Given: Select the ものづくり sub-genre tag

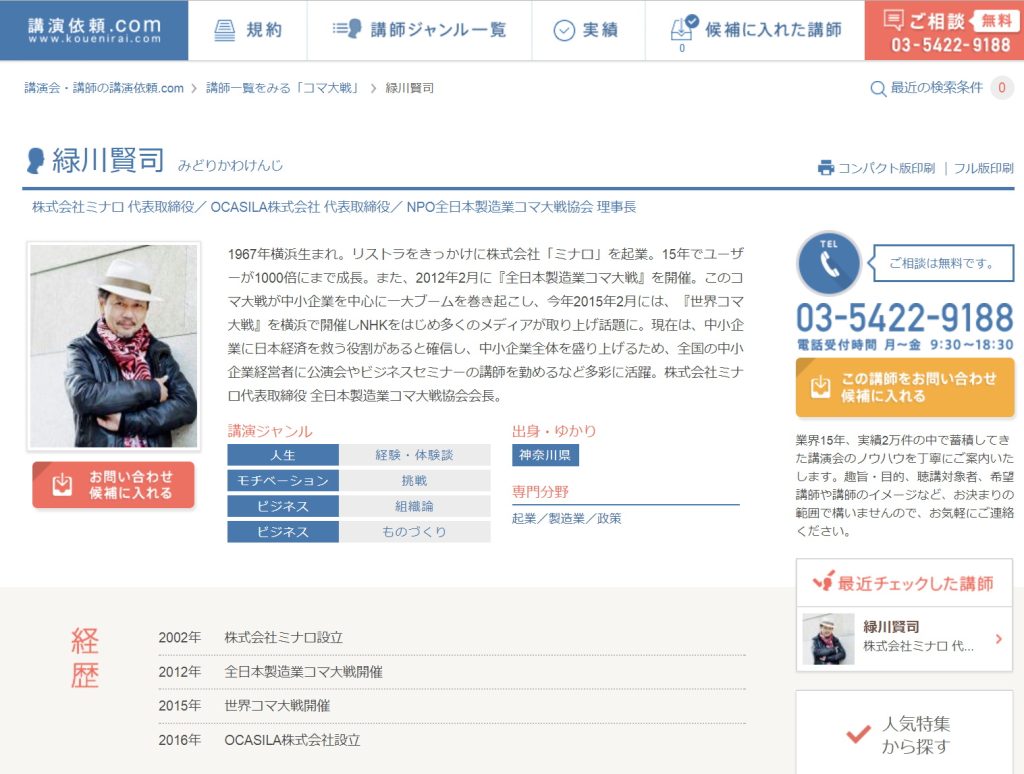Looking at the screenshot, I should click(x=414, y=532).
